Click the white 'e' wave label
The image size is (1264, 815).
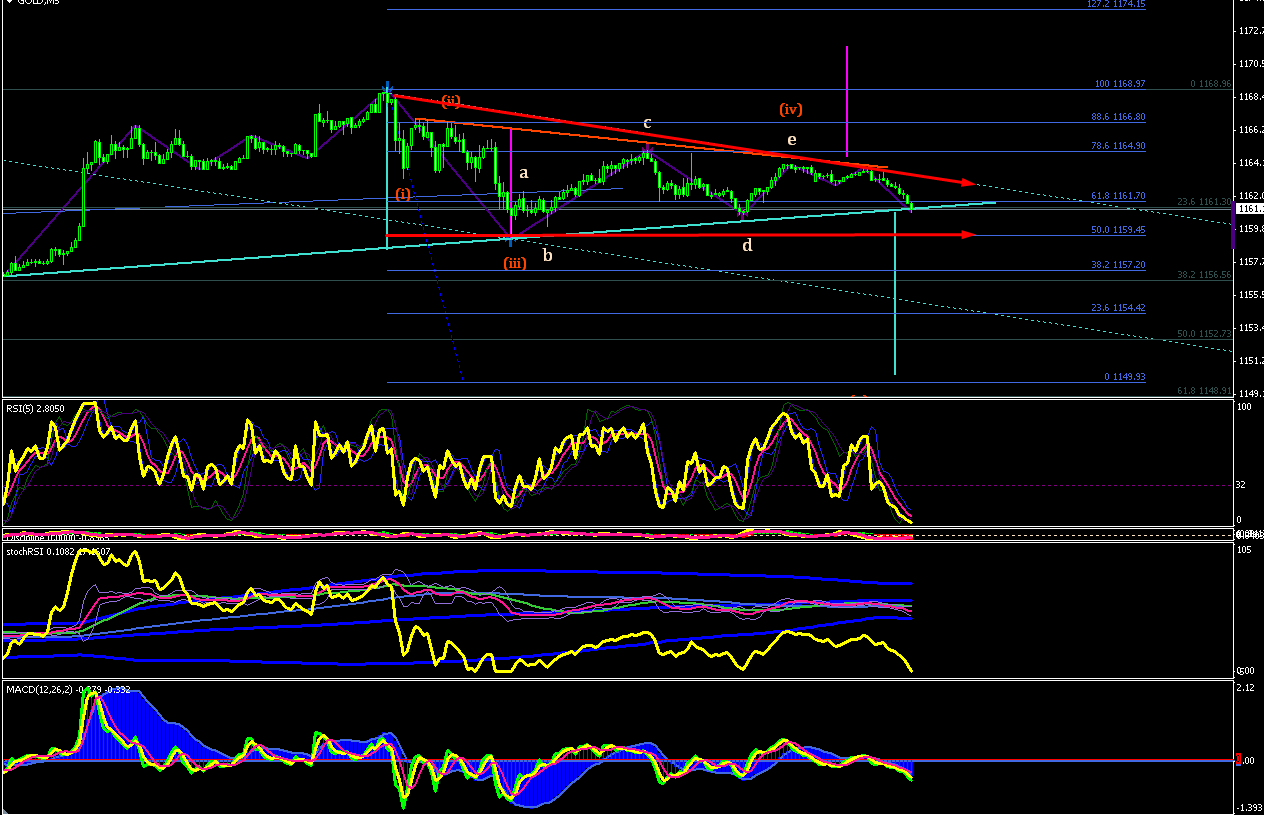pos(792,140)
